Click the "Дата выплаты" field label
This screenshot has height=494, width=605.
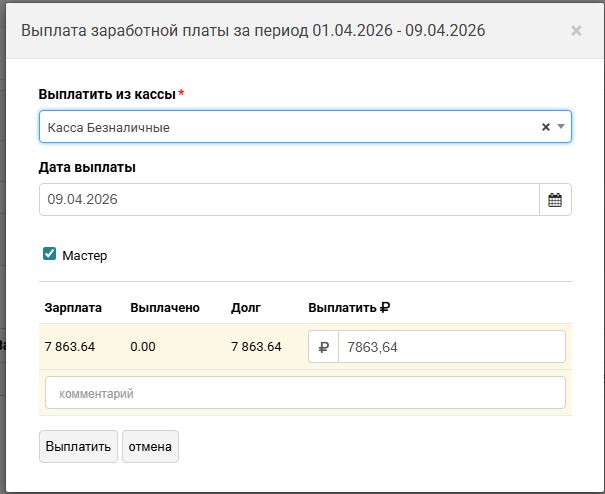pos(87,167)
